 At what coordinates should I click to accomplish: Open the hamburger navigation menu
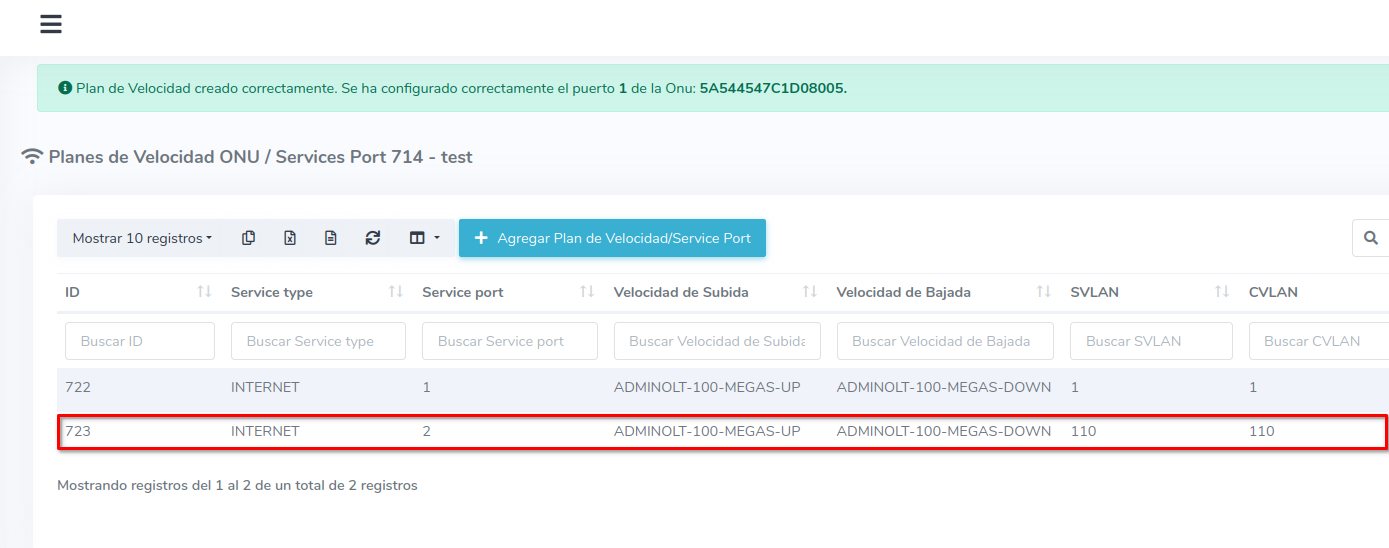(x=51, y=25)
